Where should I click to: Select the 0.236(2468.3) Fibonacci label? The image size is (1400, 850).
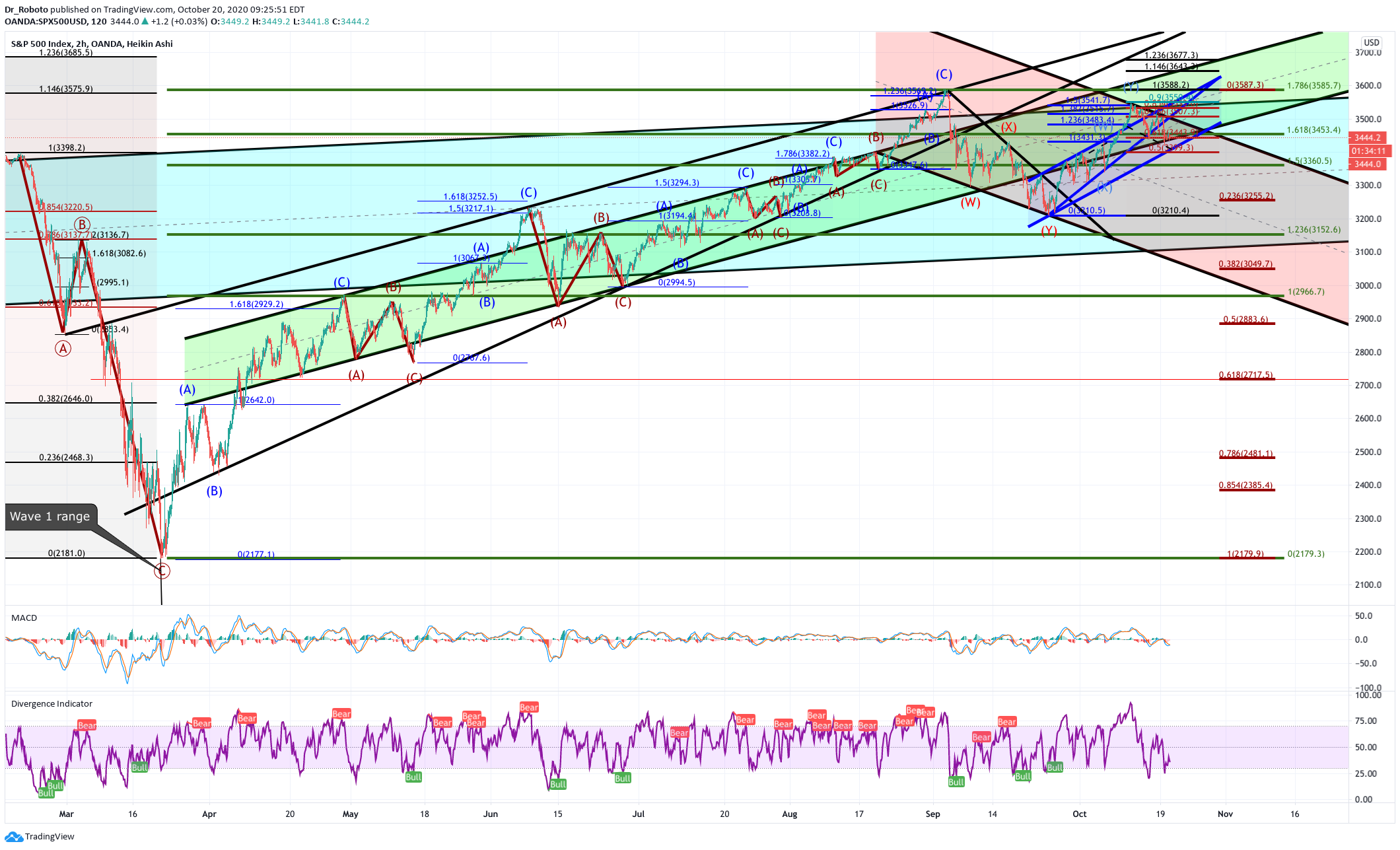point(66,458)
